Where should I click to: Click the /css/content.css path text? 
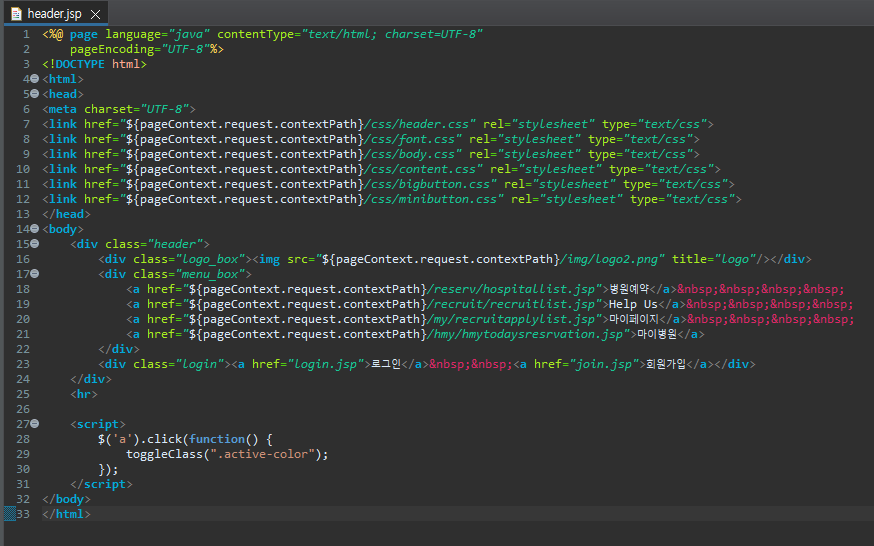coord(420,169)
